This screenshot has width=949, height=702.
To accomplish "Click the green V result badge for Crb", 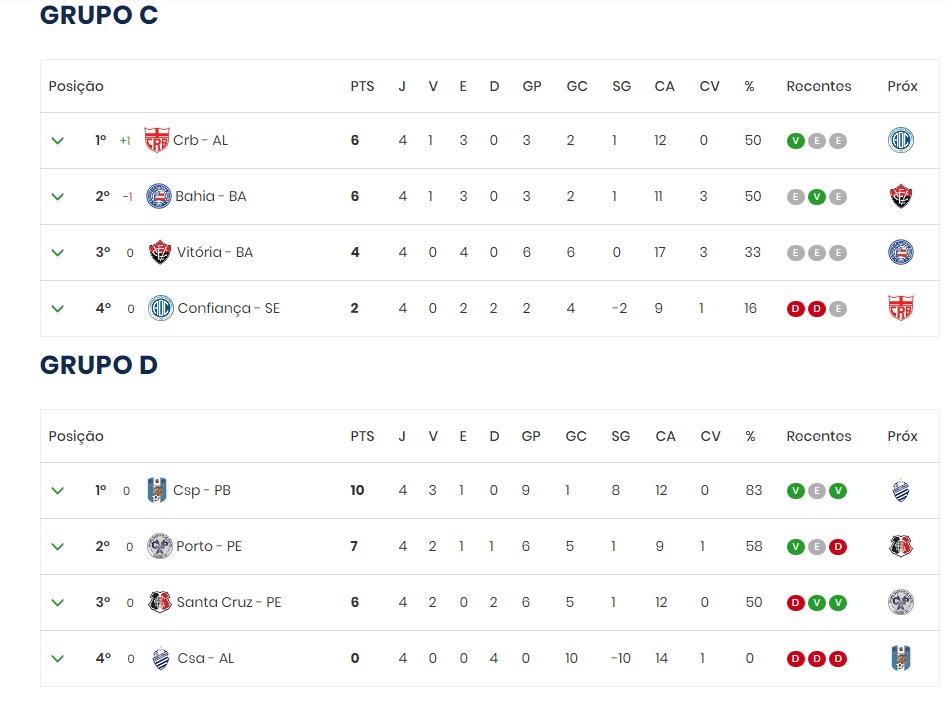I will [x=795, y=140].
